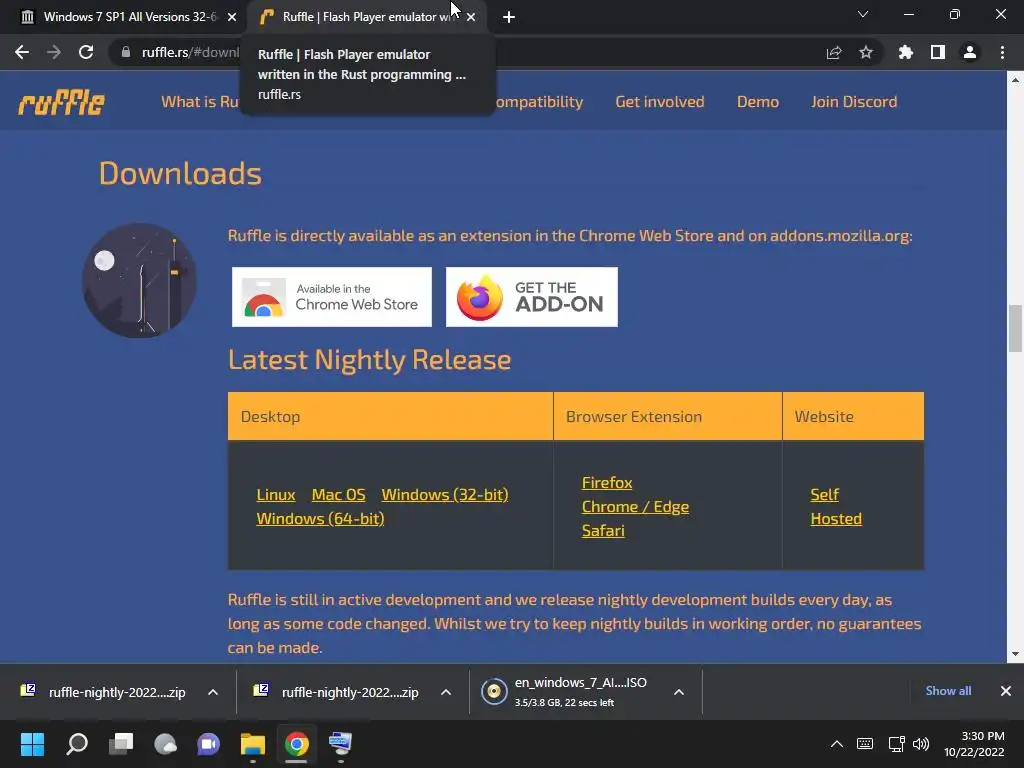Click the touch keyboard tray icon
This screenshot has width=1024, height=768.
coord(865,744)
